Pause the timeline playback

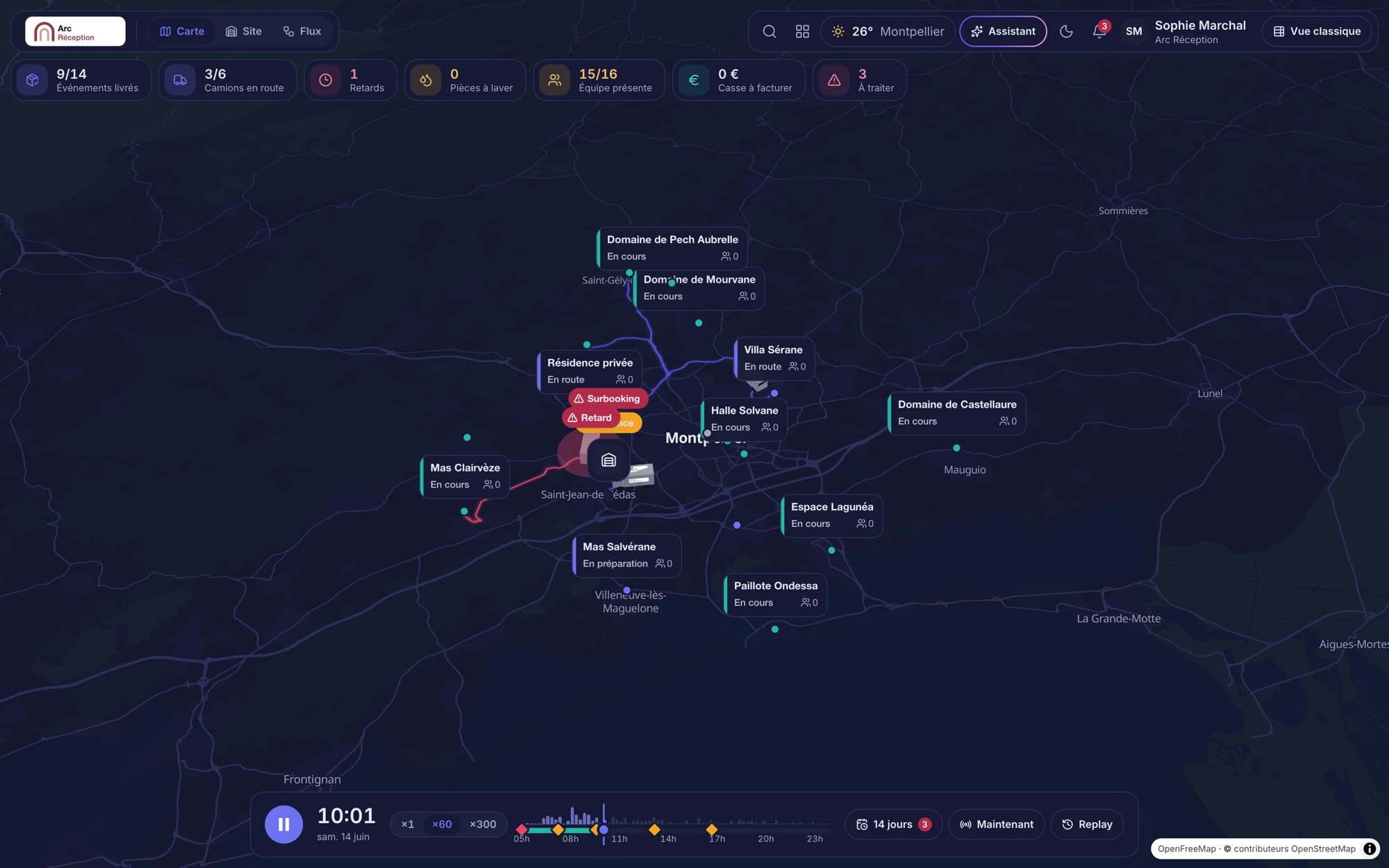tap(284, 824)
